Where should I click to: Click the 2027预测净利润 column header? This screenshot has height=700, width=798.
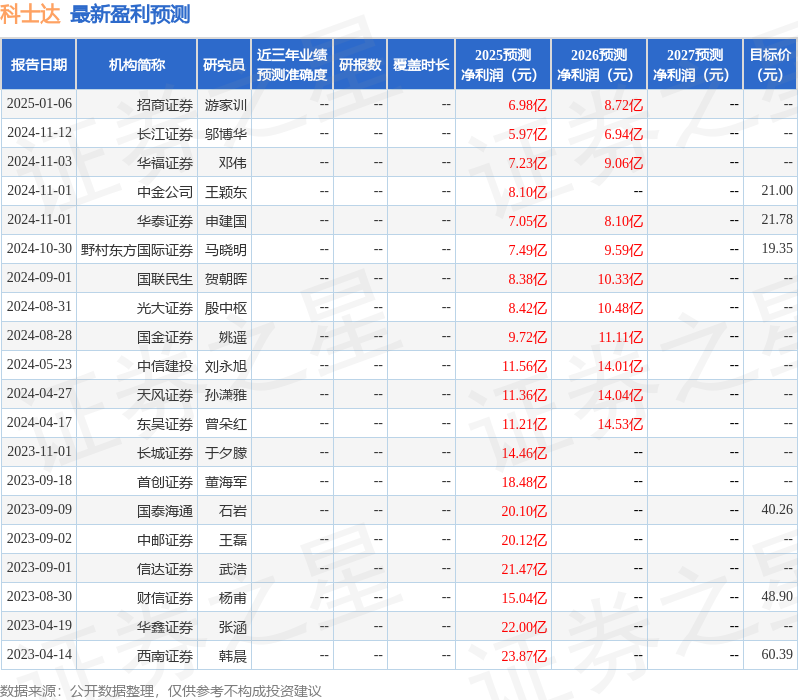(x=695, y=65)
